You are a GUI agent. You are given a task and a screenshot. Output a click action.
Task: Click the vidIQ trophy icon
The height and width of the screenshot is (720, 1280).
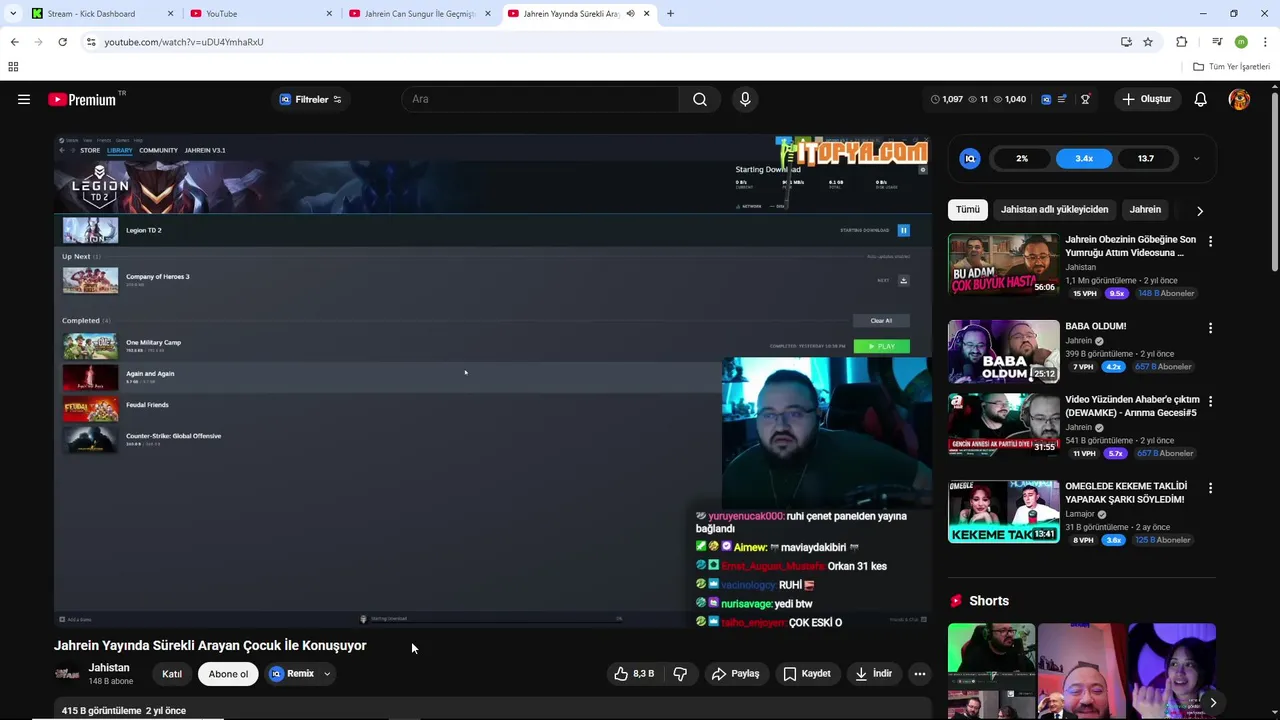1085,99
